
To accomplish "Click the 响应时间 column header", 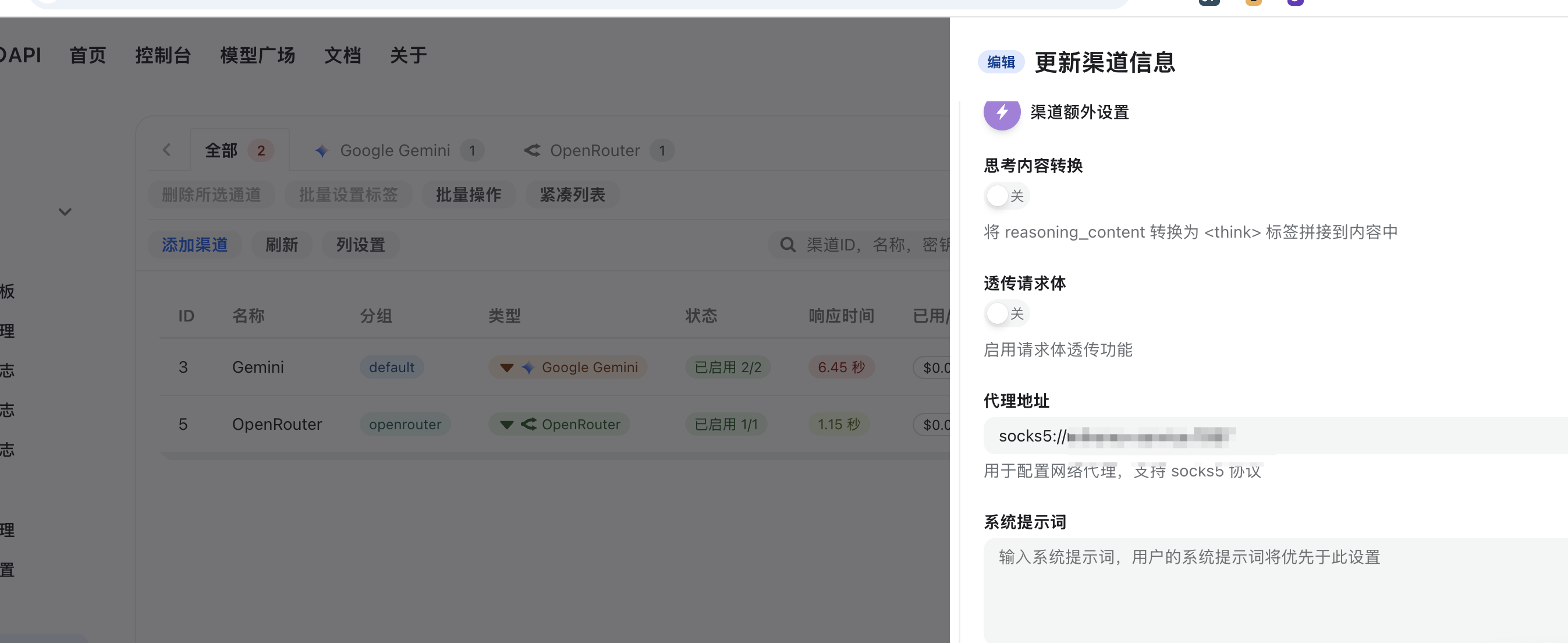I will 841,316.
